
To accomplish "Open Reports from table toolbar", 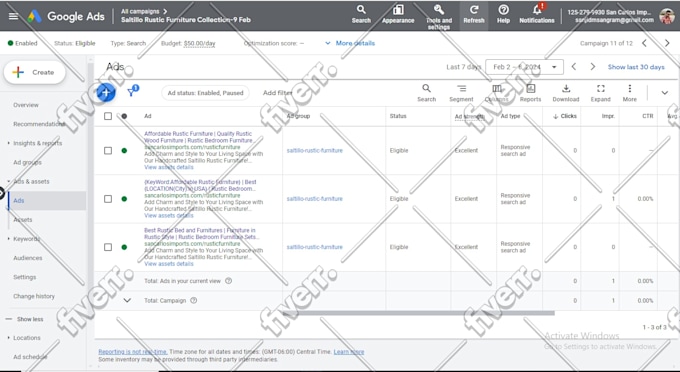I will pos(530,93).
